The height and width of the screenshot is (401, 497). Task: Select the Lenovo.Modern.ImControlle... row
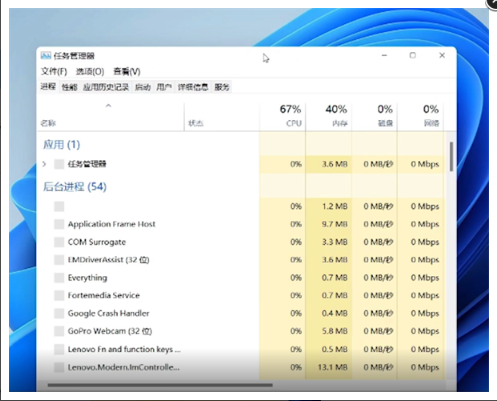tap(241, 367)
